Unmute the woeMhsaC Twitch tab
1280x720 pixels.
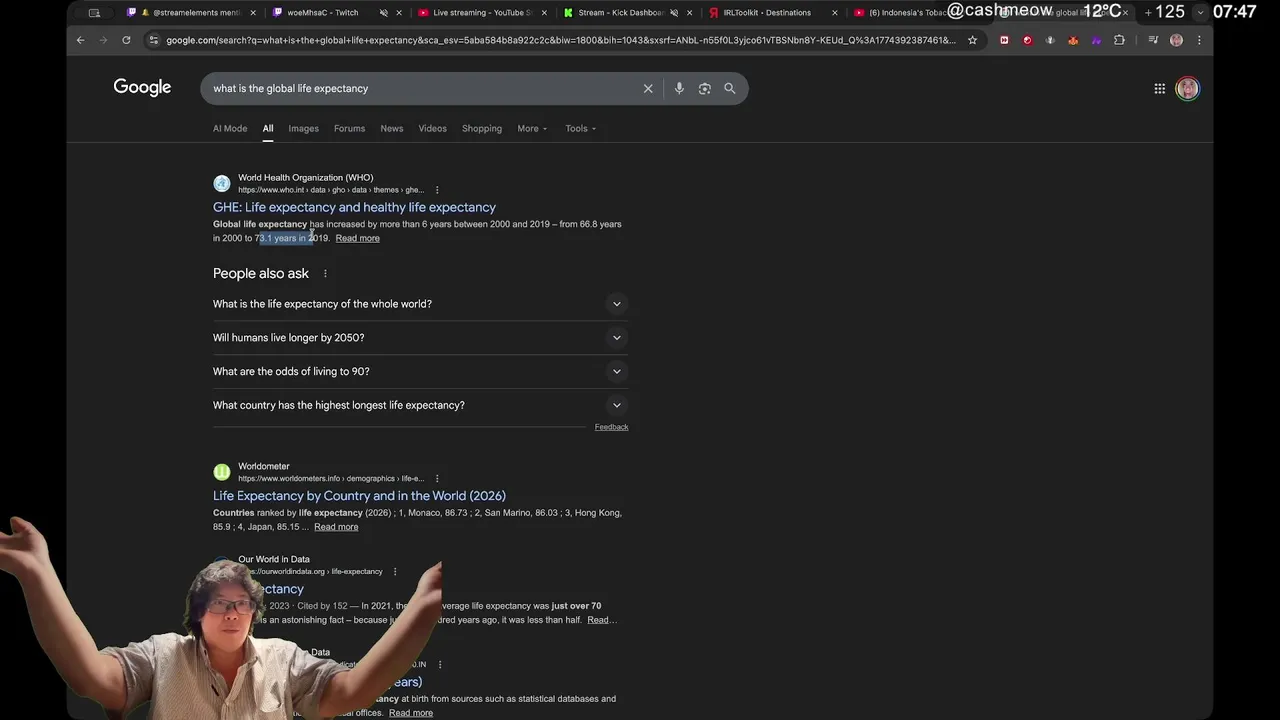(x=383, y=13)
